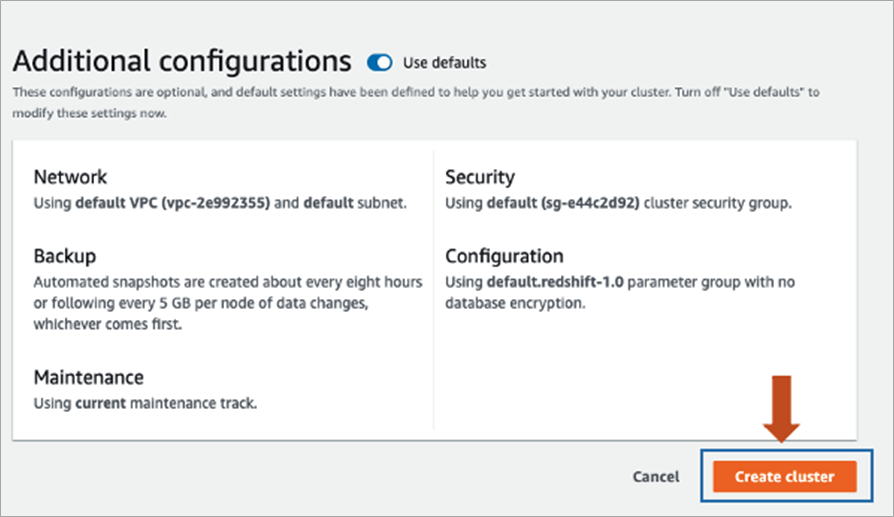The image size is (894, 517).
Task: Toggle the Use defaults switch
Action: (x=380, y=62)
